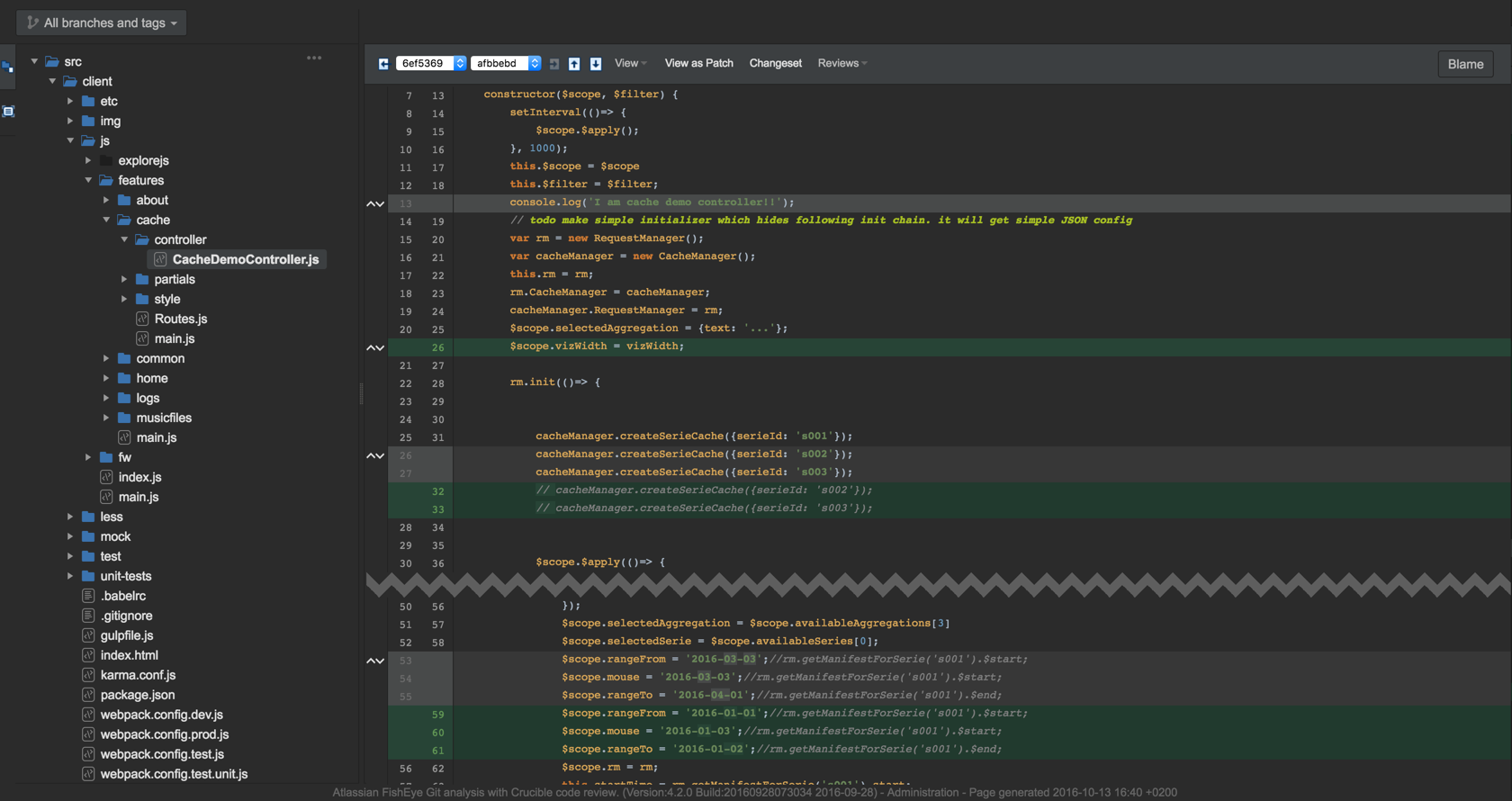Expand the about folder
This screenshot has width=1512, height=801.
pos(106,200)
